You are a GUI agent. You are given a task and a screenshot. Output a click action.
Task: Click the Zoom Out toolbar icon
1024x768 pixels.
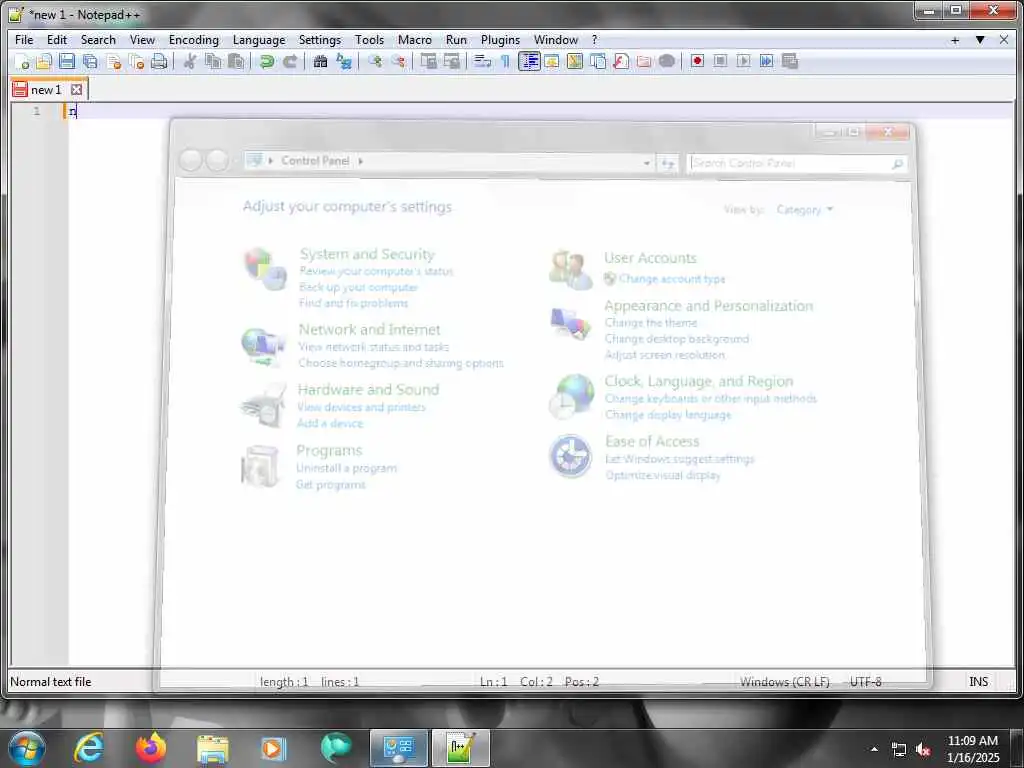pos(398,61)
